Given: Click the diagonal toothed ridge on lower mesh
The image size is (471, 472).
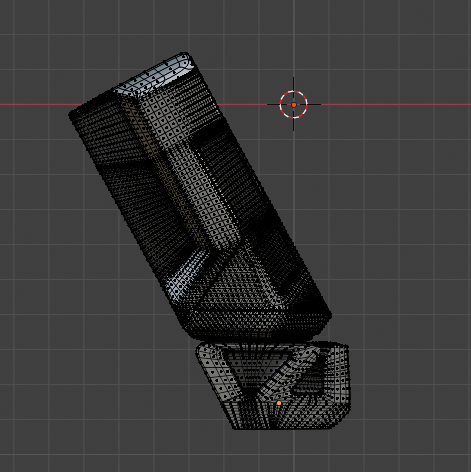Looking at the screenshot, I should 287,372.
